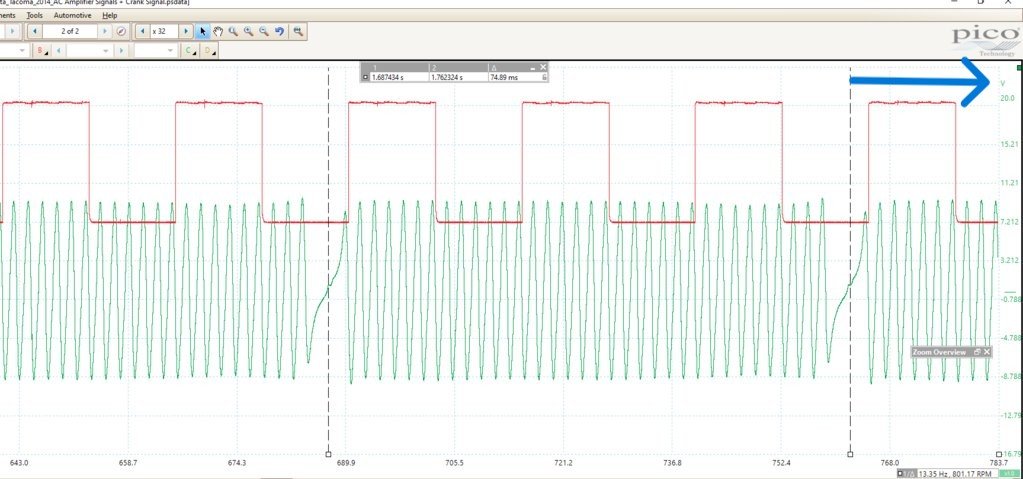Viewport: 1023px width, 479px height.
Task: Click the 689.9 time axis label
Action: click(x=345, y=463)
